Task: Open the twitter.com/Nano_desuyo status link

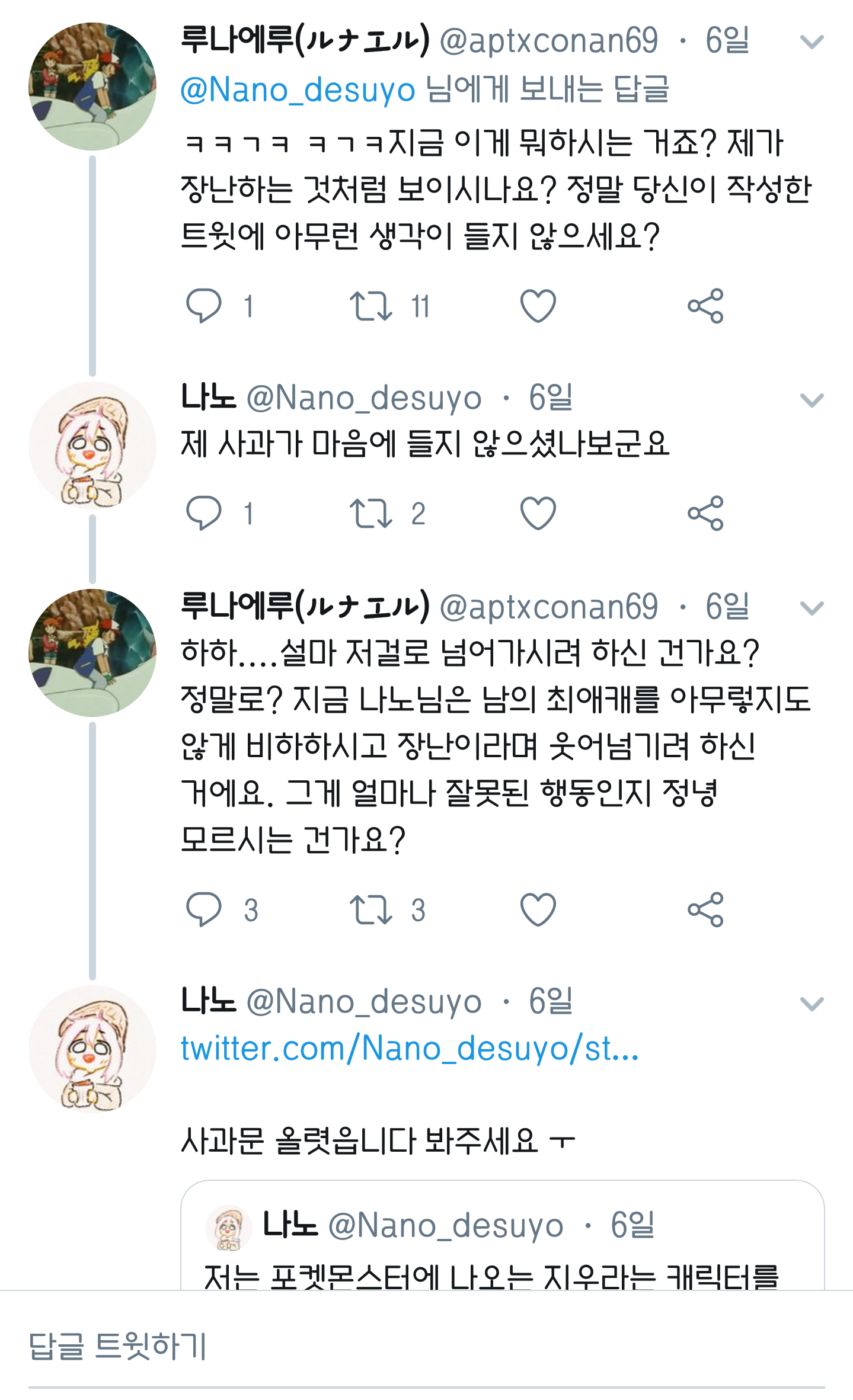Action: click(x=410, y=1049)
